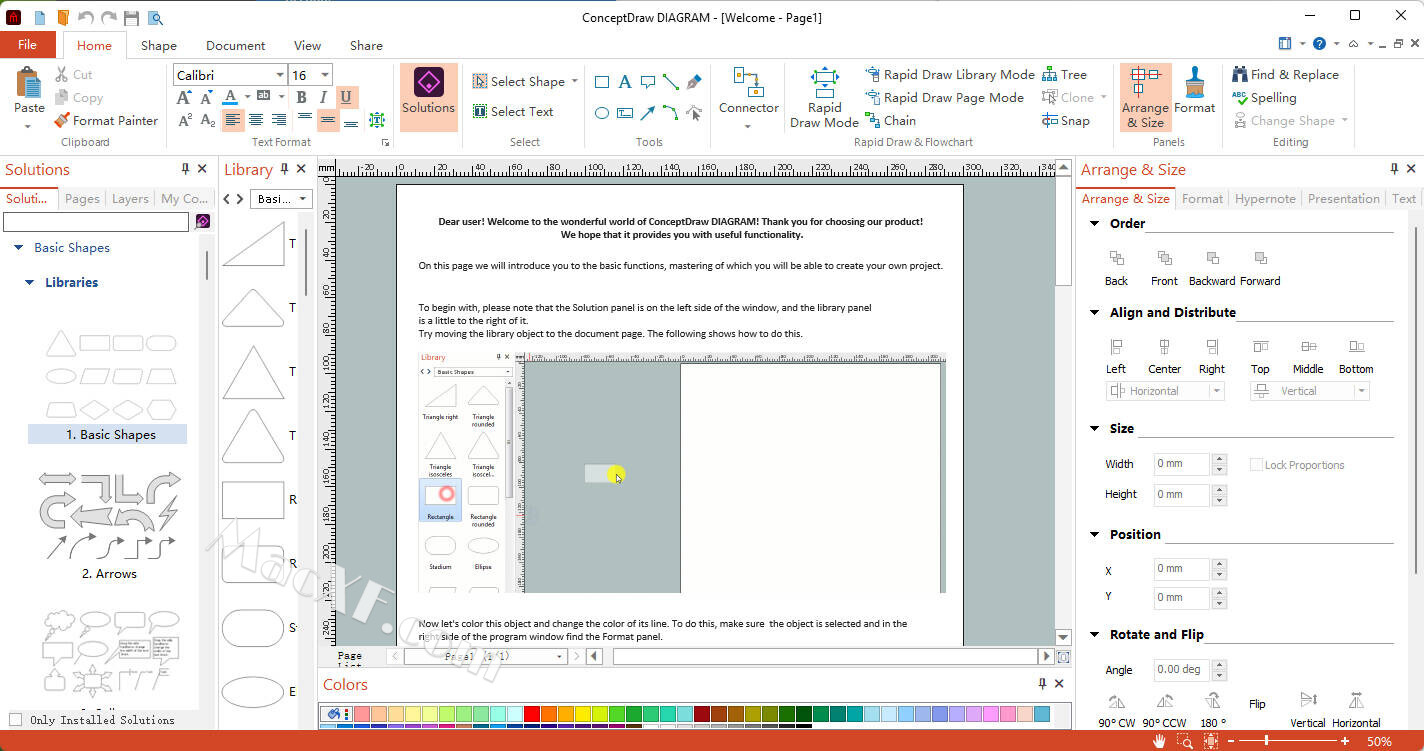Pick the red color swatch
The image size is (1424, 751).
[532, 714]
